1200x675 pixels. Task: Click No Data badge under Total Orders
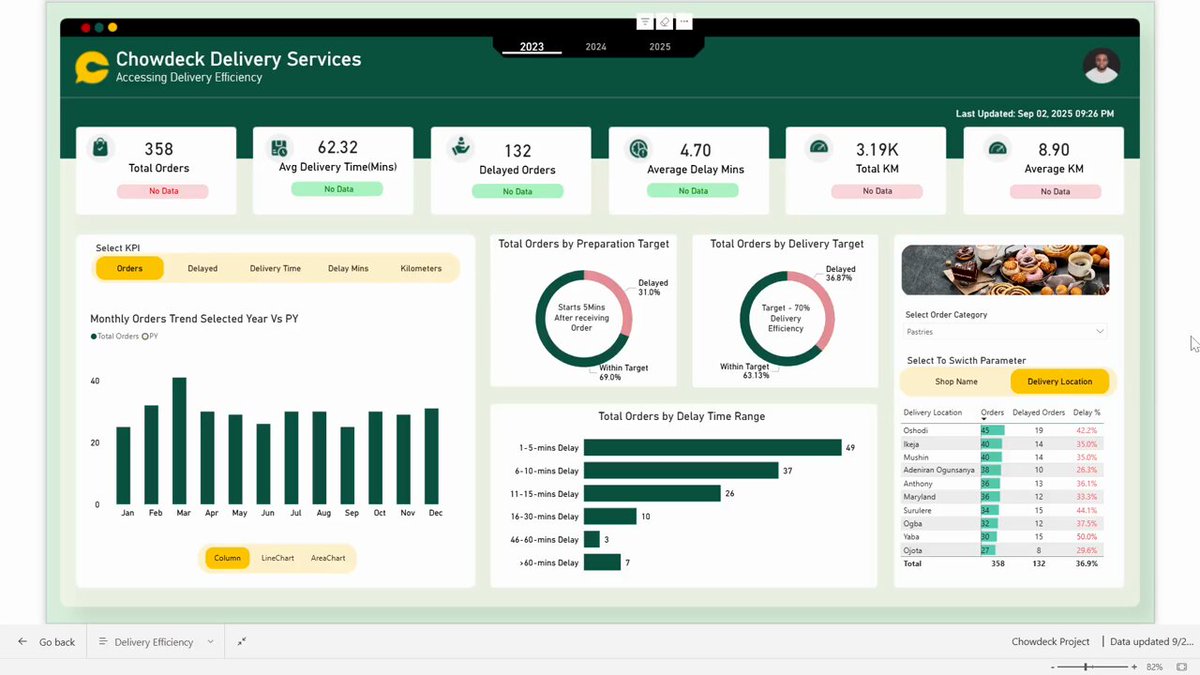click(163, 190)
